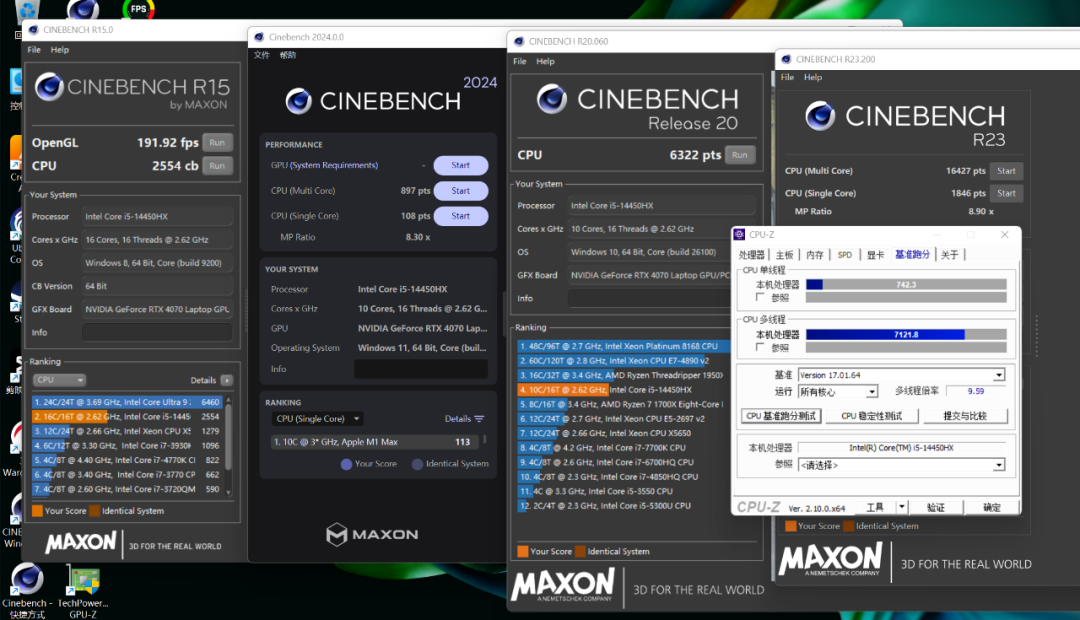1080x620 pixels.
Task: Click the sphere logo in Cinebench R23 header
Action: 820,116
